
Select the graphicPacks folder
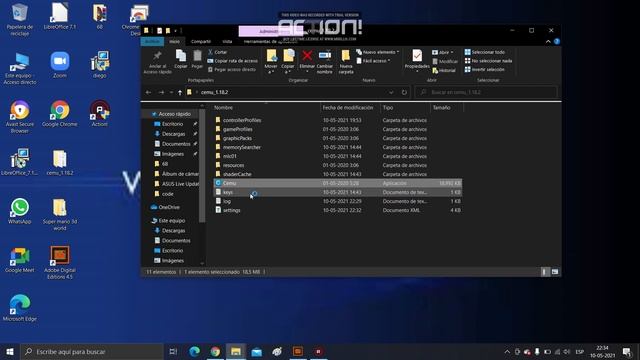(x=237, y=138)
